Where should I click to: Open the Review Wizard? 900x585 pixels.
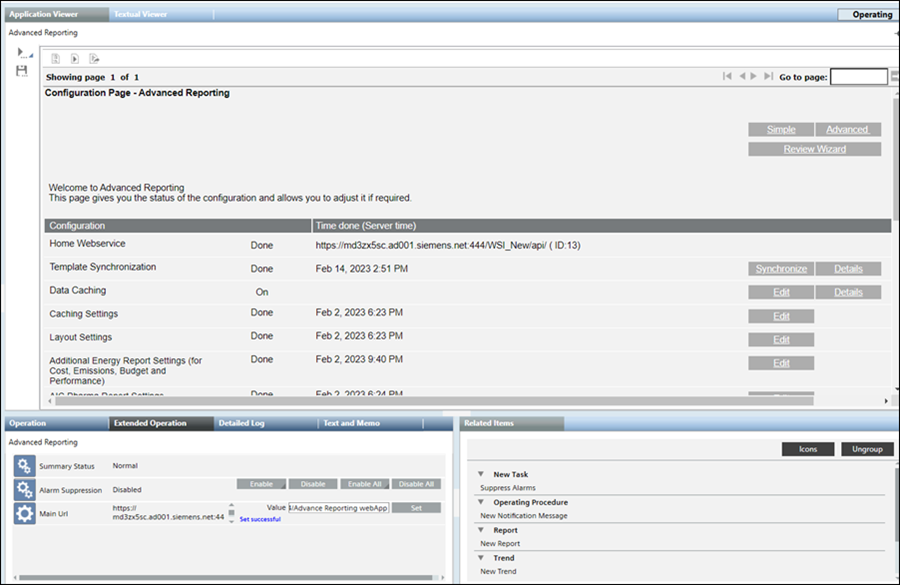click(814, 149)
